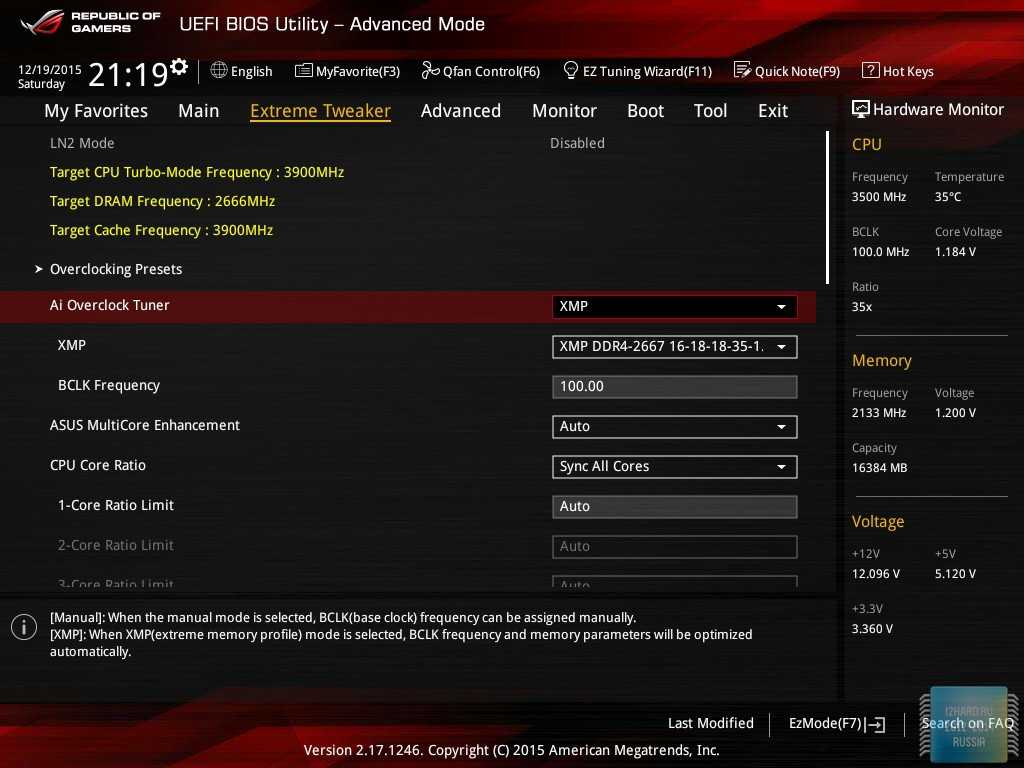Image resolution: width=1024 pixels, height=768 pixels.
Task: Expand XMP profile dropdown
Action: 674,346
